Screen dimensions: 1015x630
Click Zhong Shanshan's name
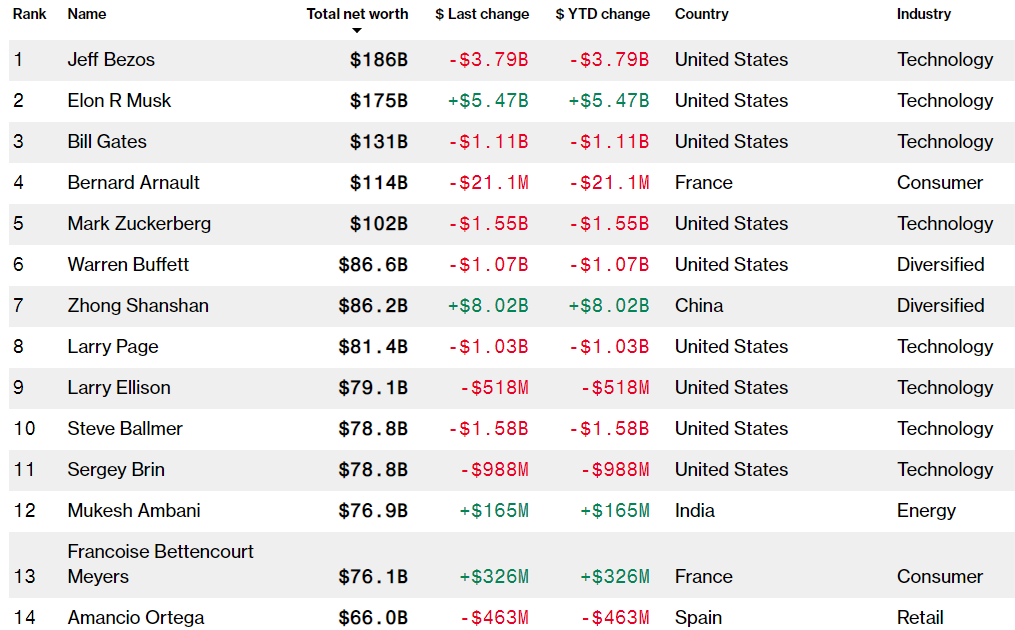[x=138, y=306]
